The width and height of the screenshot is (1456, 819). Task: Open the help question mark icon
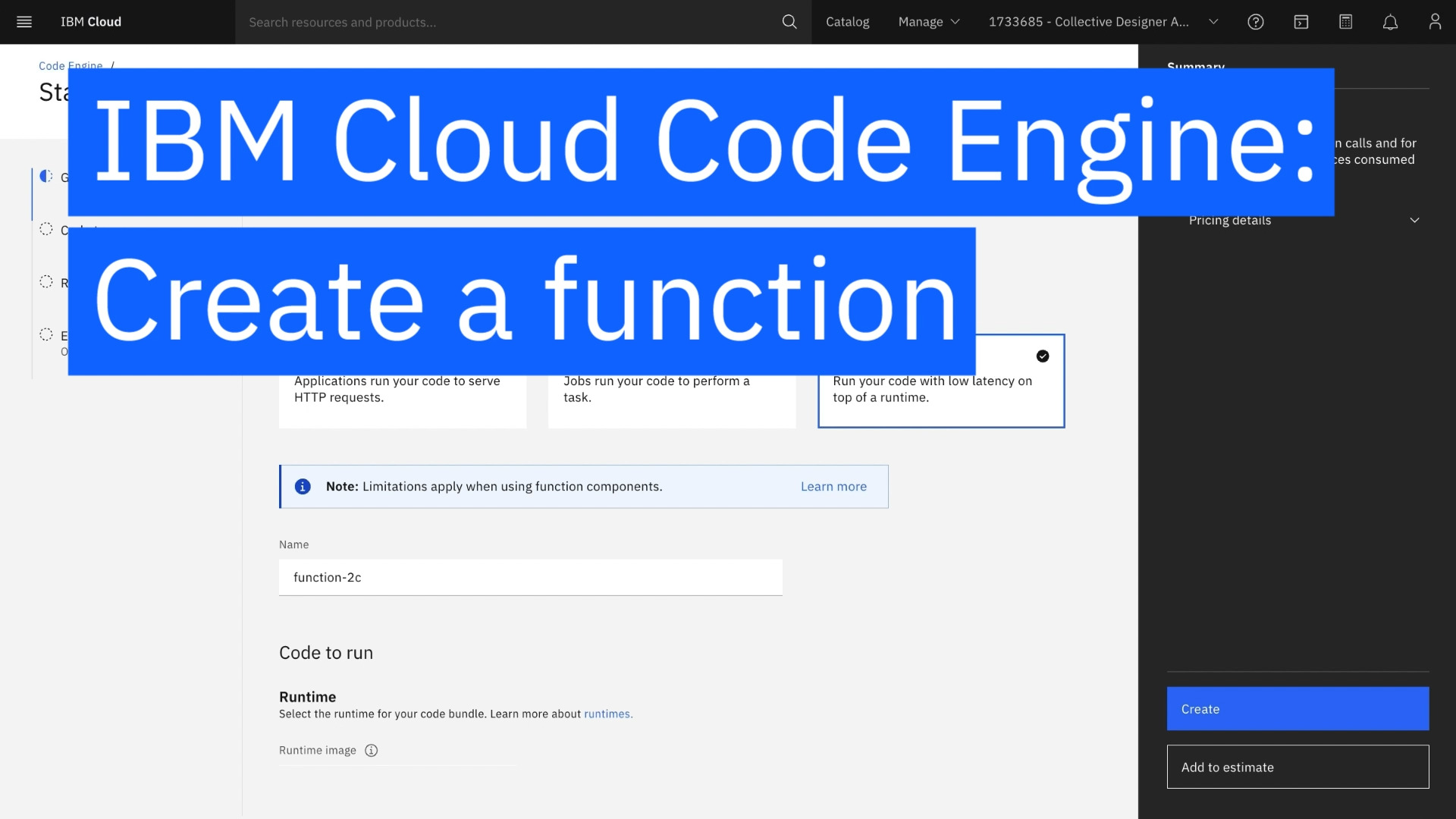click(x=1256, y=22)
